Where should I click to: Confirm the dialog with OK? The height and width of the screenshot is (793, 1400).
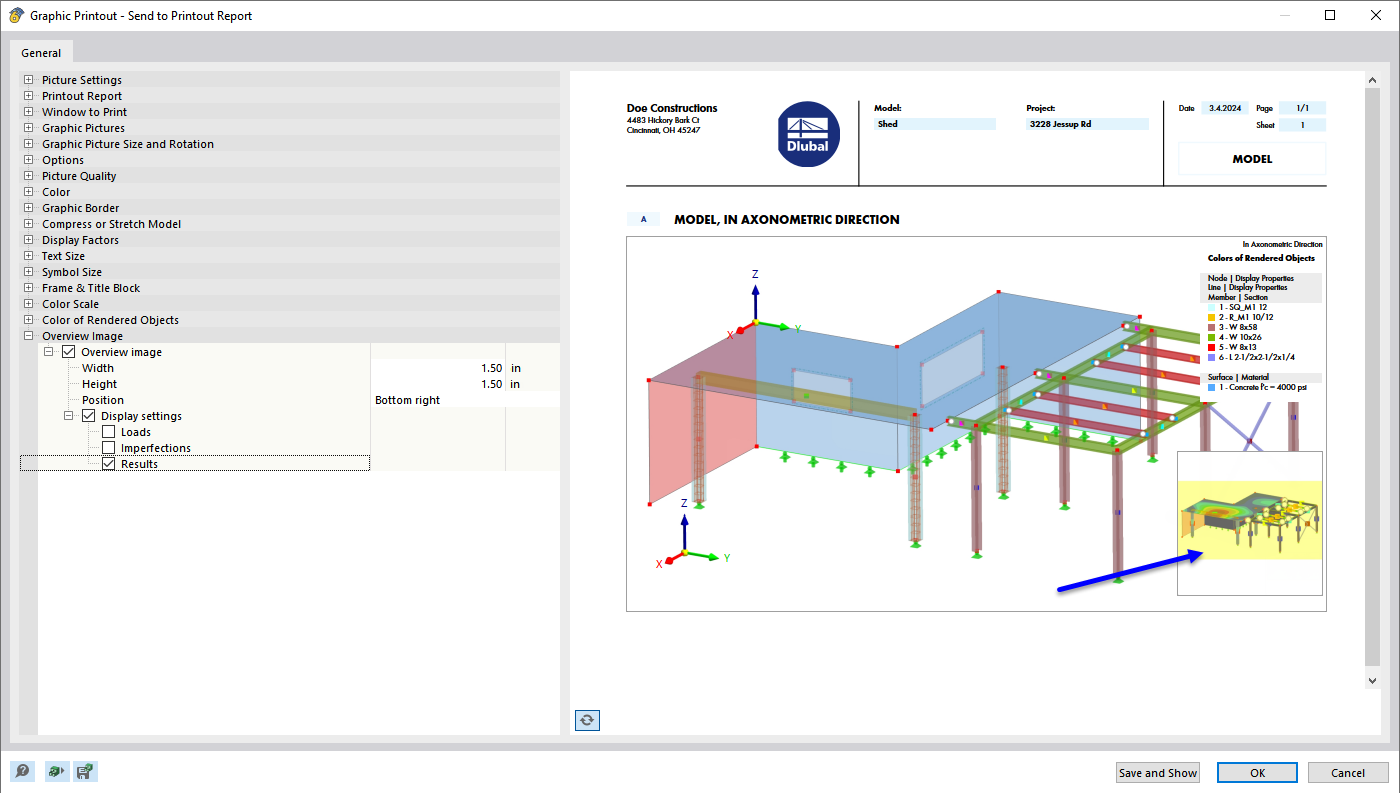pyautogui.click(x=1257, y=772)
